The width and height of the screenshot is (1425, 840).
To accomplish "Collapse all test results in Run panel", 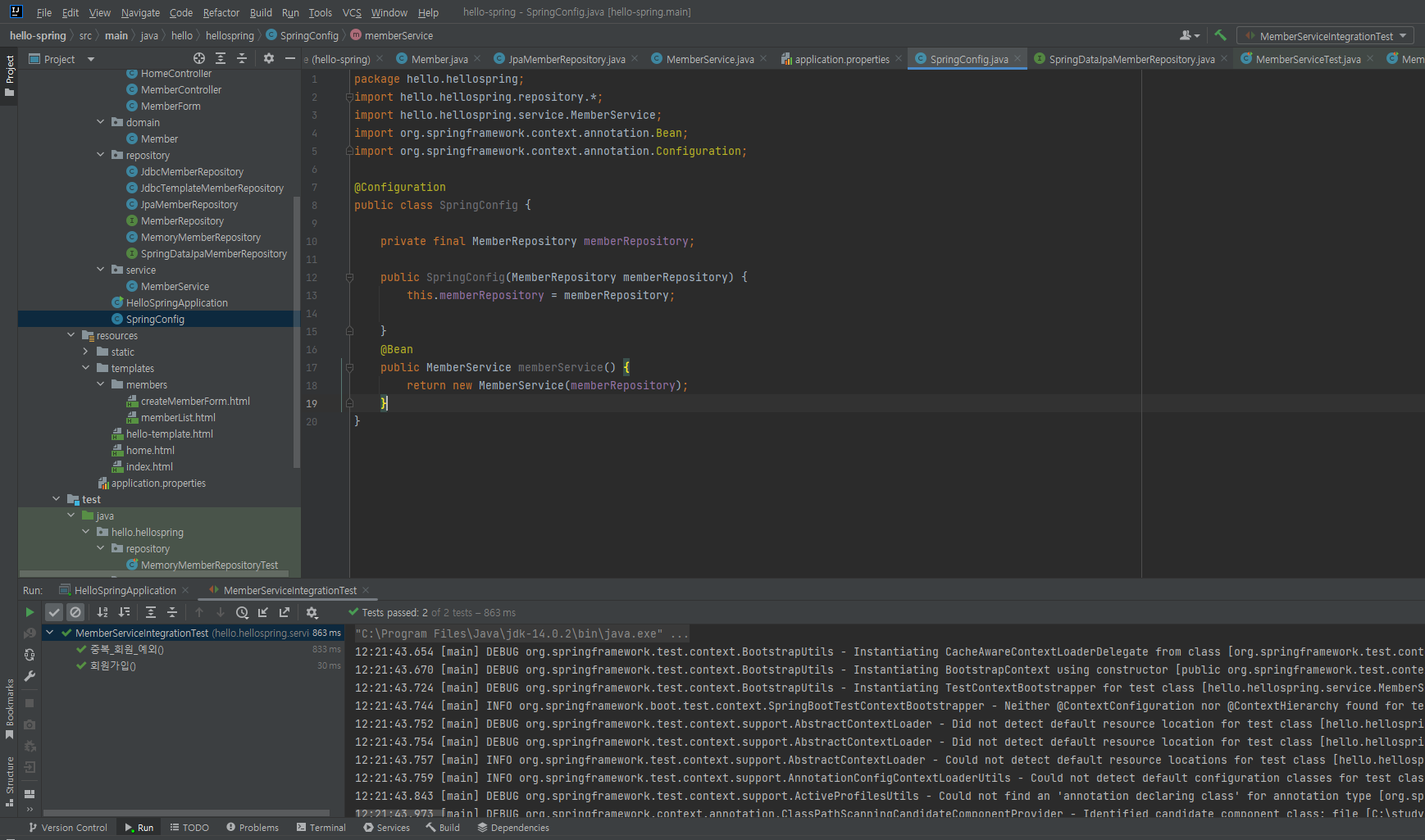I will tap(172, 612).
